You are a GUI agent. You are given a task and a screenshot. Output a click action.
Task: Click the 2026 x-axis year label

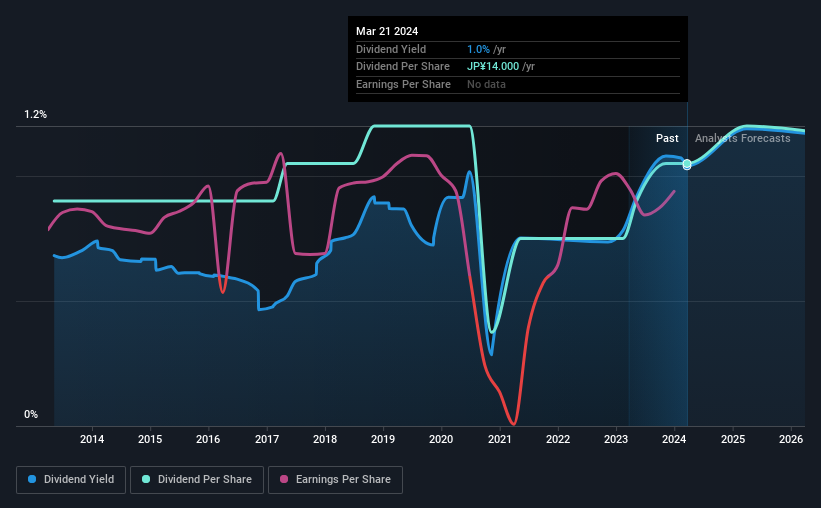[x=791, y=439]
